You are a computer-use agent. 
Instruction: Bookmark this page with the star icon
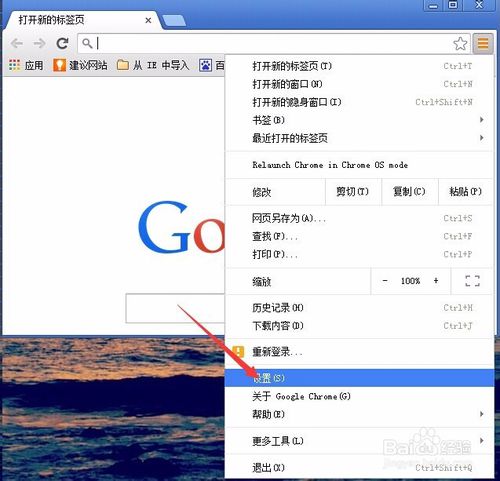(x=460, y=44)
